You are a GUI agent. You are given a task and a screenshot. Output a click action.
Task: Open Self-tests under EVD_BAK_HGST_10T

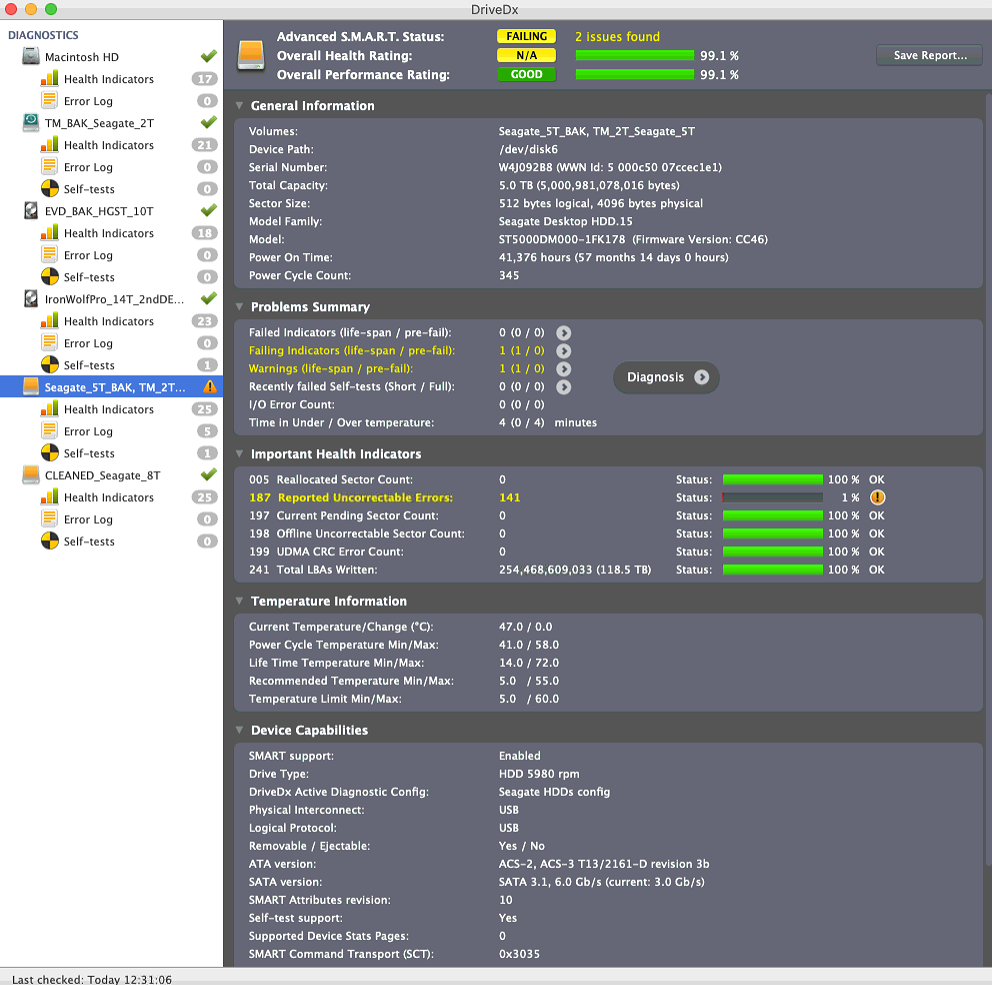89,277
